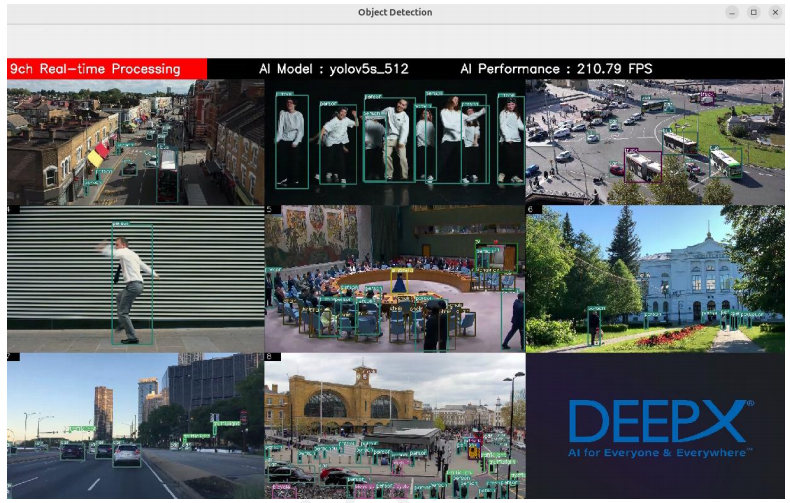Click the AI Performance FPS readout
This screenshot has width=790, height=503.
(556, 69)
